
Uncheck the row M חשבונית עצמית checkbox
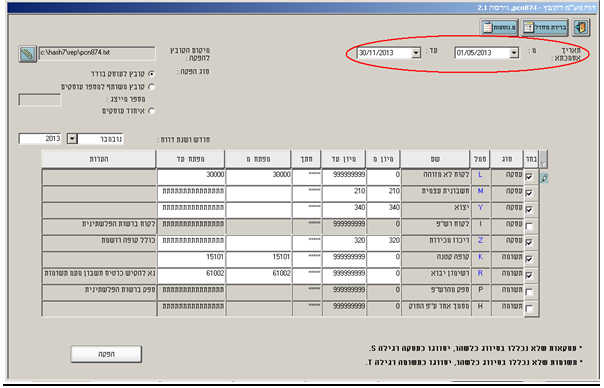pos(529,193)
